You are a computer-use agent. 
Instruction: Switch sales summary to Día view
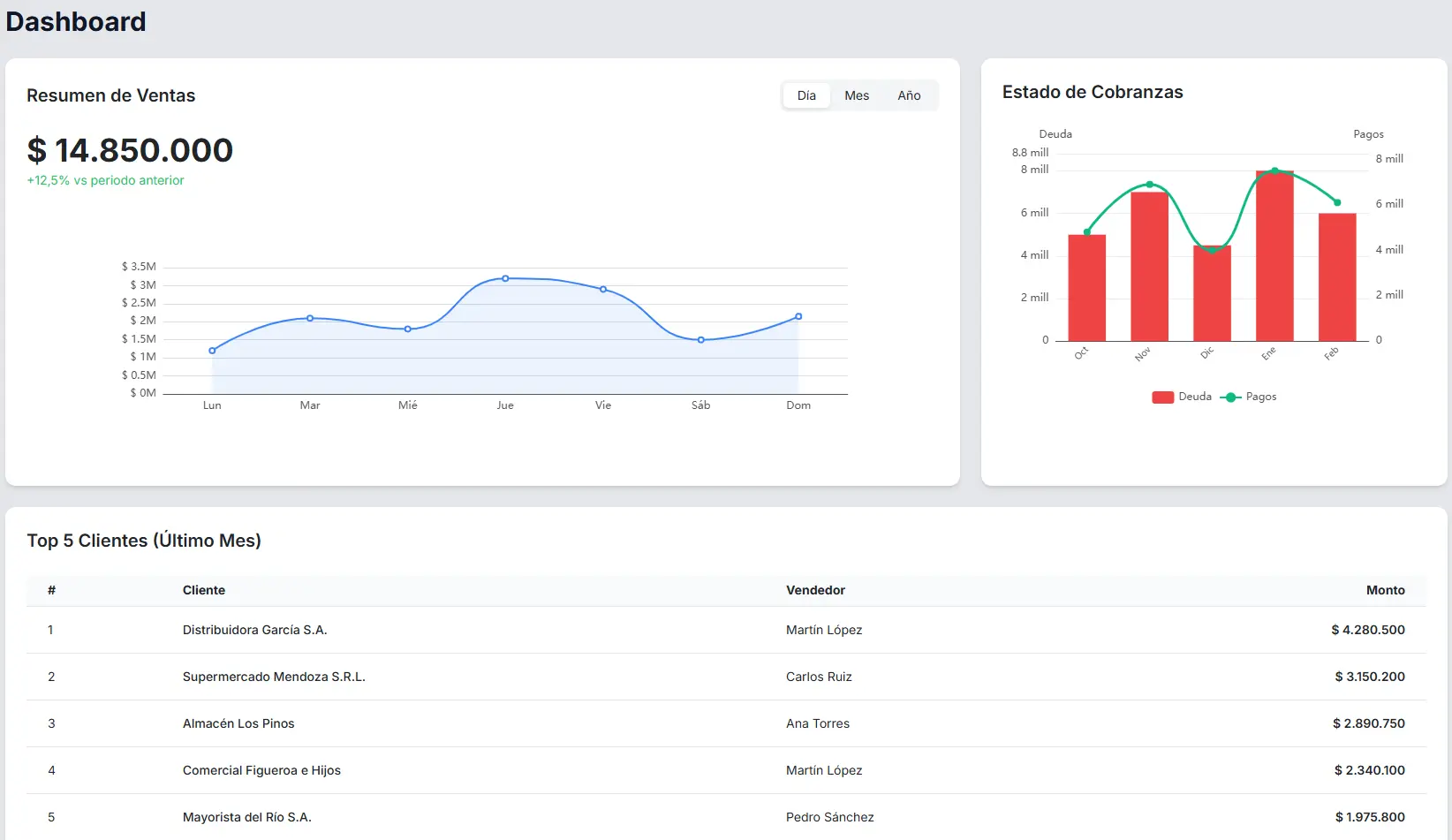pos(806,95)
